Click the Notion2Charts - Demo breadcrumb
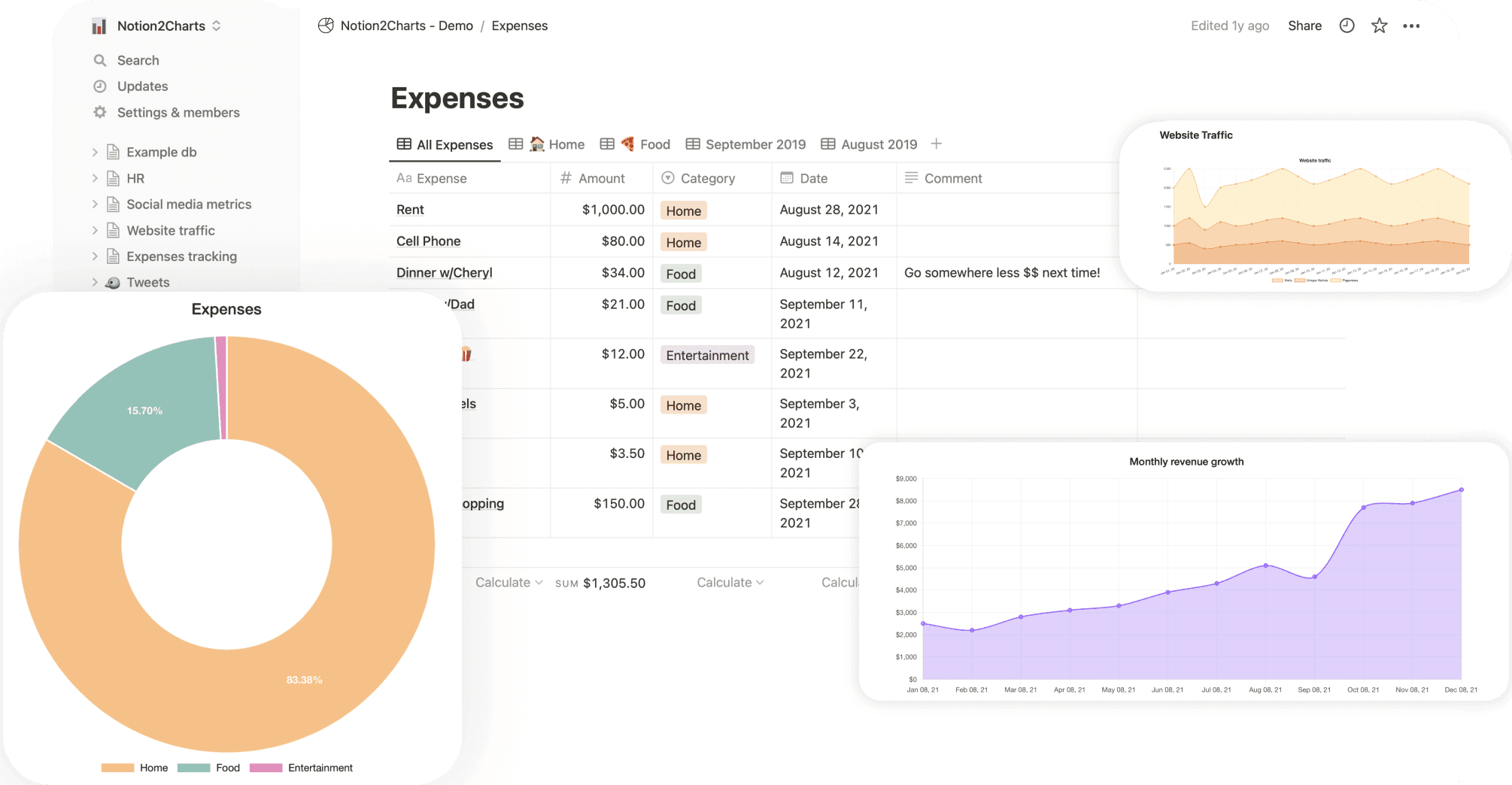The height and width of the screenshot is (785, 1512). (x=407, y=26)
